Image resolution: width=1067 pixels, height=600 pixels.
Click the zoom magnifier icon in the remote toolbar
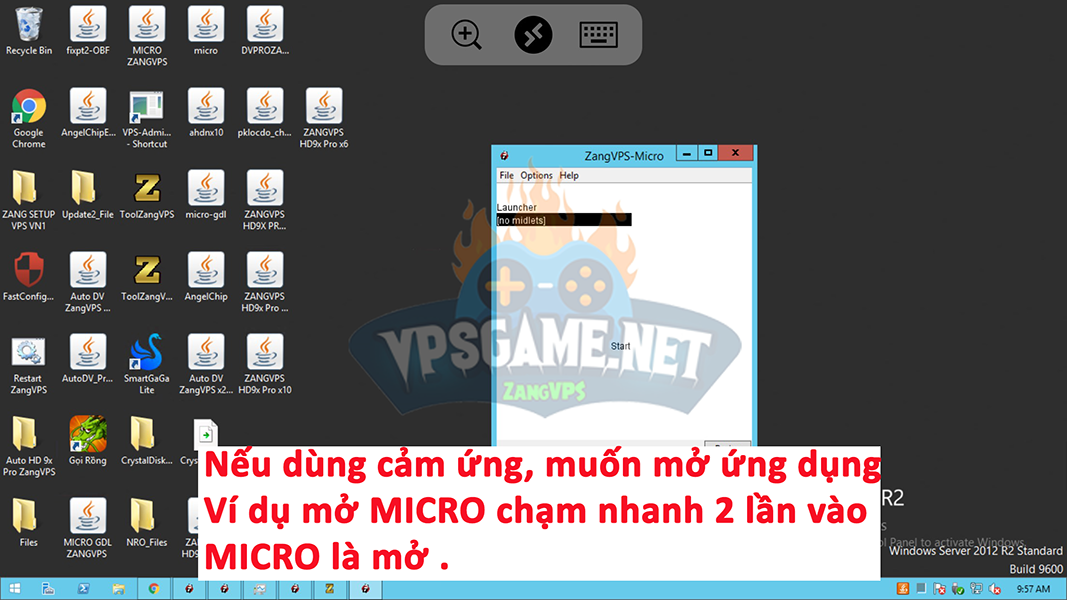click(x=467, y=35)
